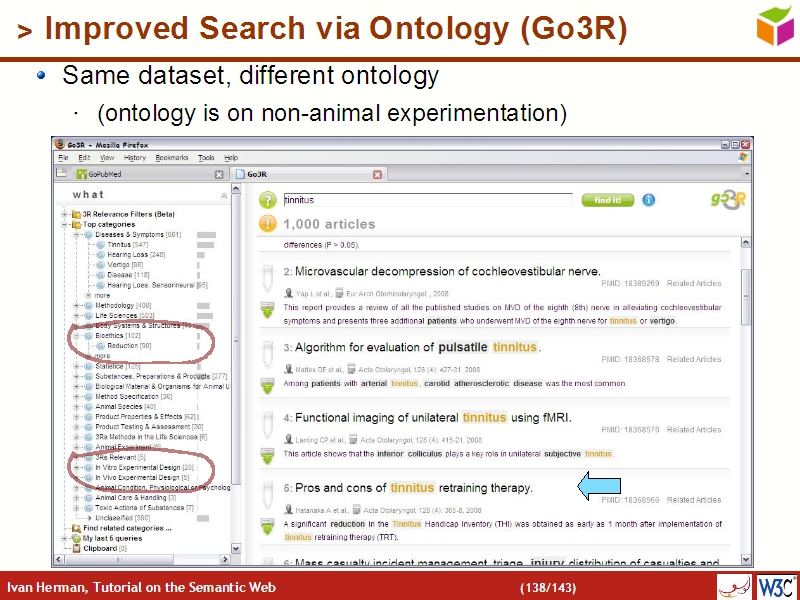The image size is (800, 600).
Task: Open the Bookmarks menu
Action: (x=171, y=158)
